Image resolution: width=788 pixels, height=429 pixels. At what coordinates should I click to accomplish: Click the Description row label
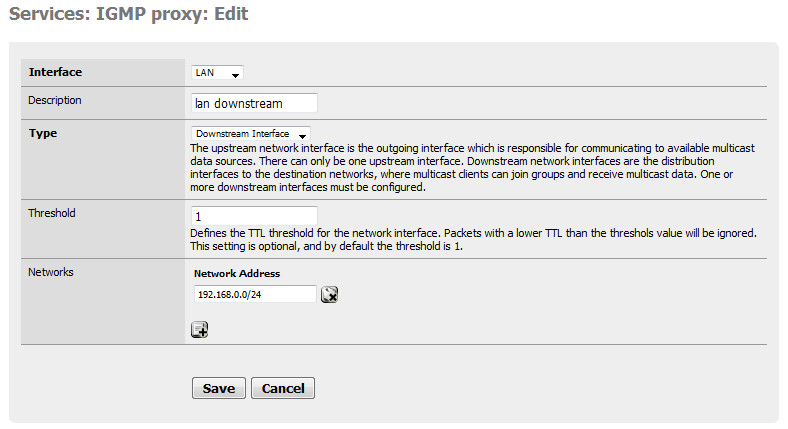coord(55,100)
